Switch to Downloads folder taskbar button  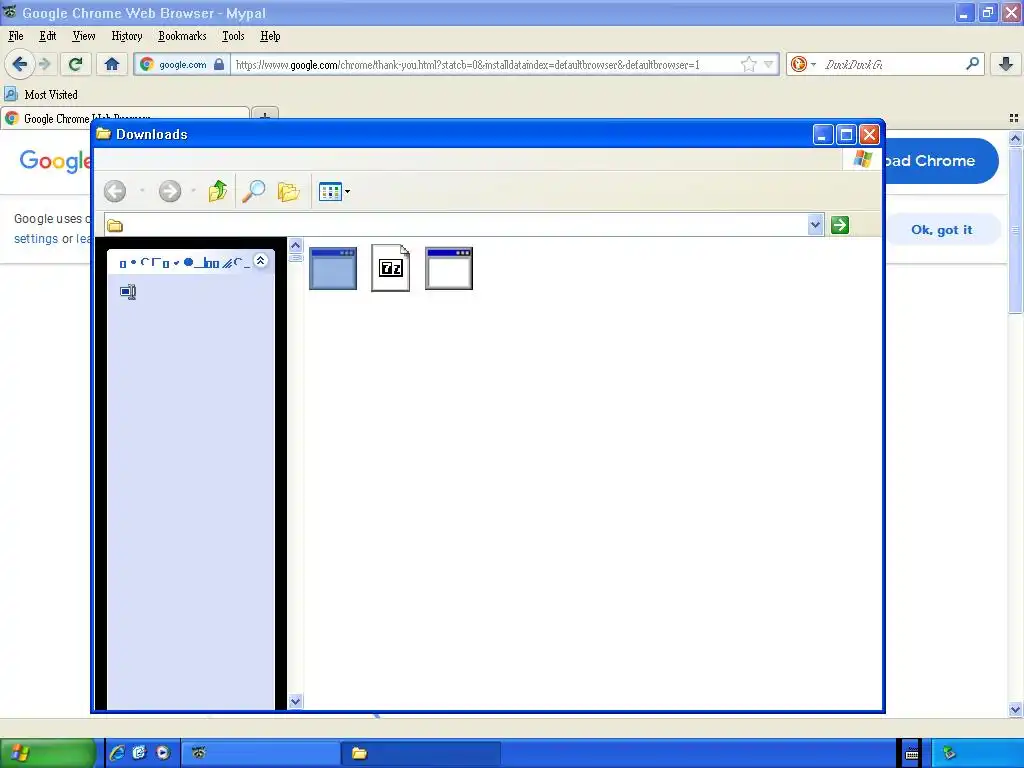[421, 753]
